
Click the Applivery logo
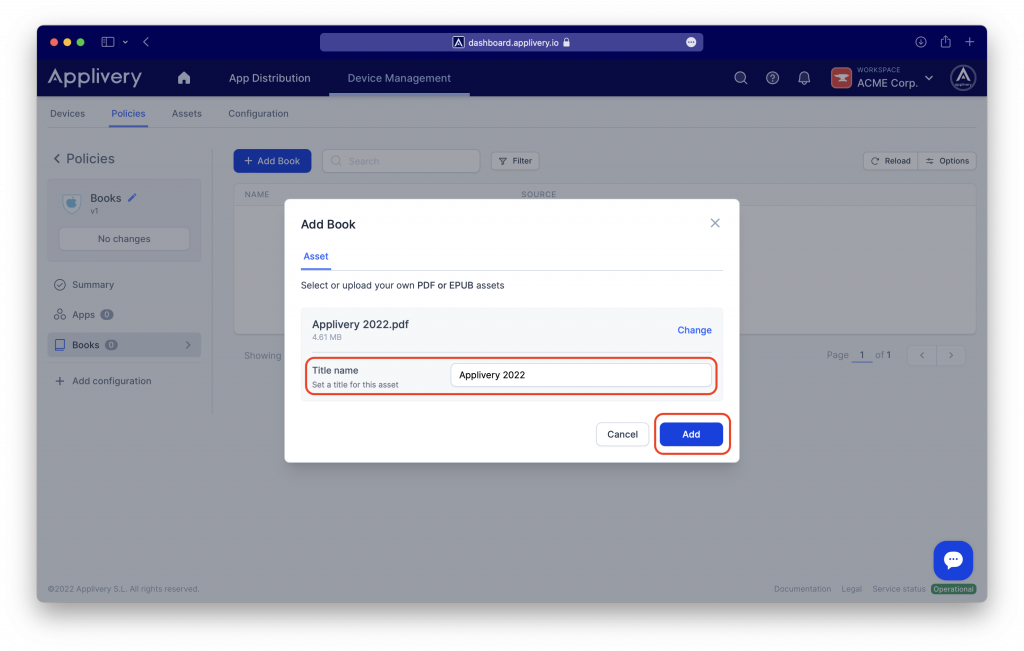tap(95, 77)
